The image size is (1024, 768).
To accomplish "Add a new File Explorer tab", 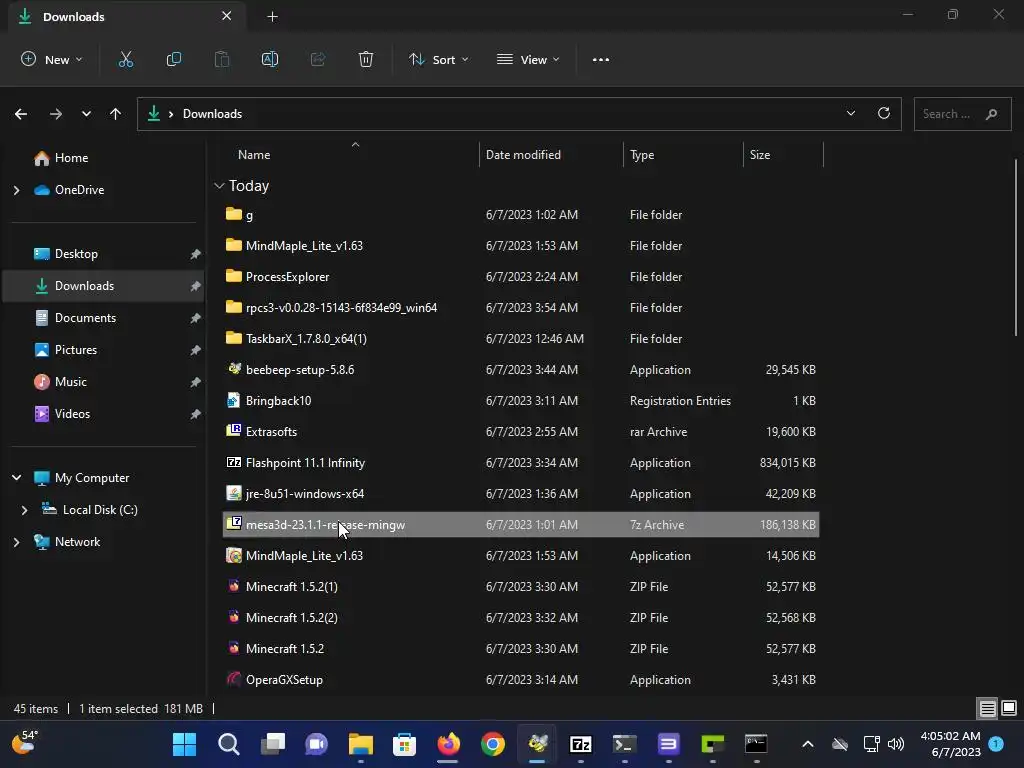I will point(272,17).
